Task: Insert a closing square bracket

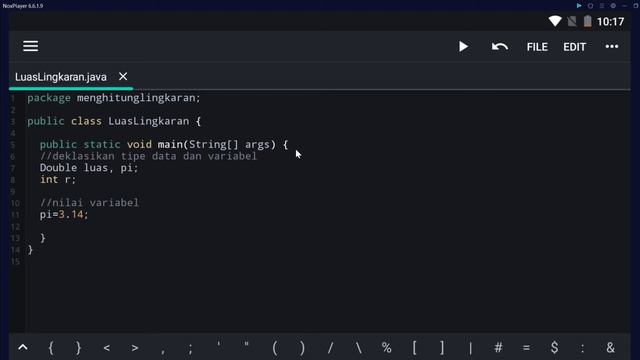Action: click(442, 348)
